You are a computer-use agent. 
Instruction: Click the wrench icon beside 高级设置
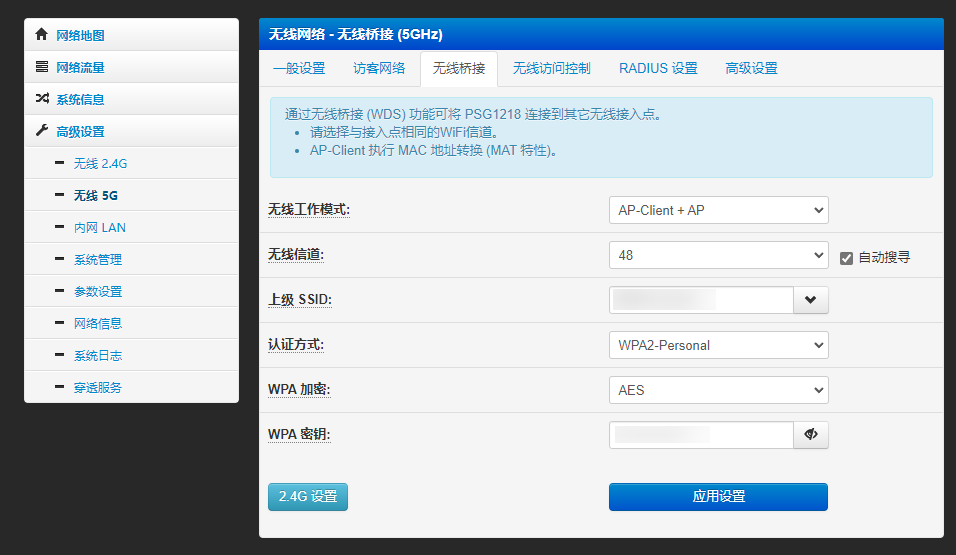[x=41, y=131]
